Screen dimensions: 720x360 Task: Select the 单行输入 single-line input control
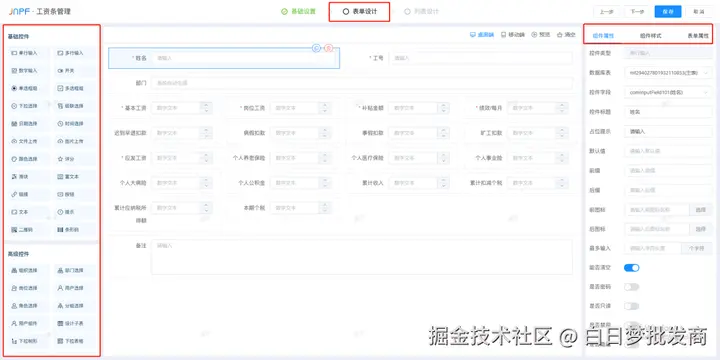28,53
